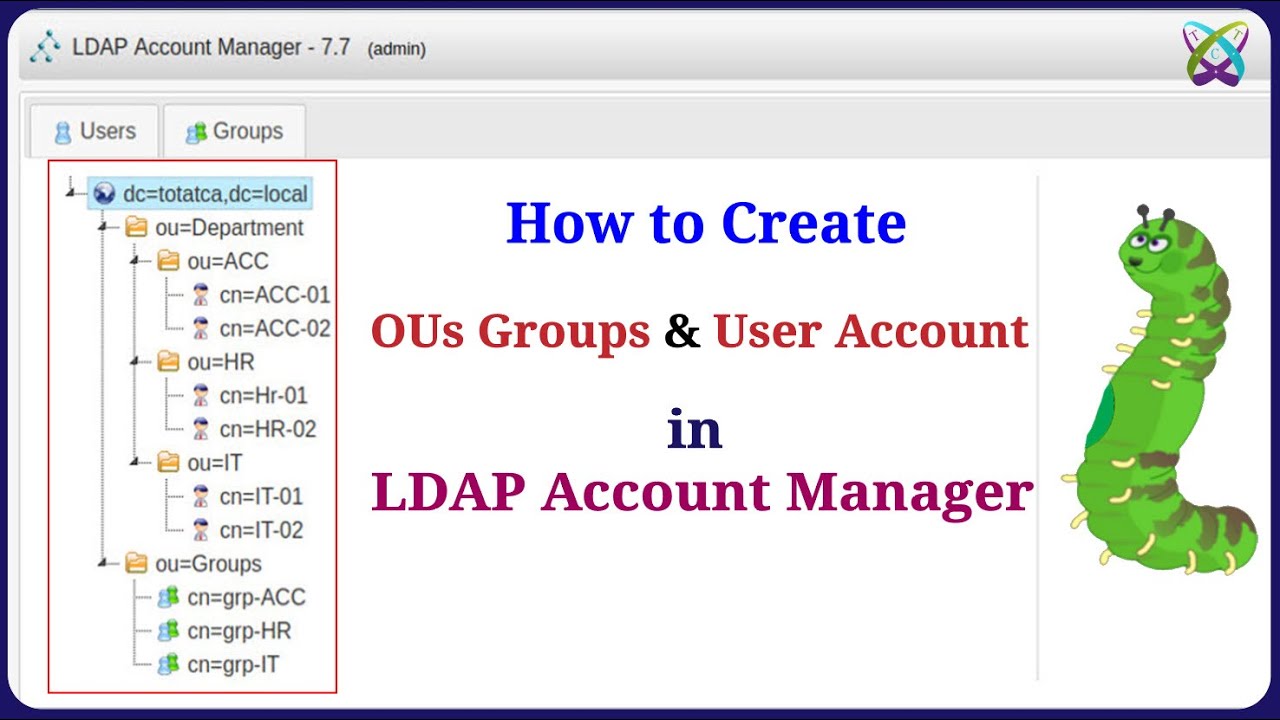Select the cn=ACC-02 label
Screen dimensions: 1280x720
point(275,328)
